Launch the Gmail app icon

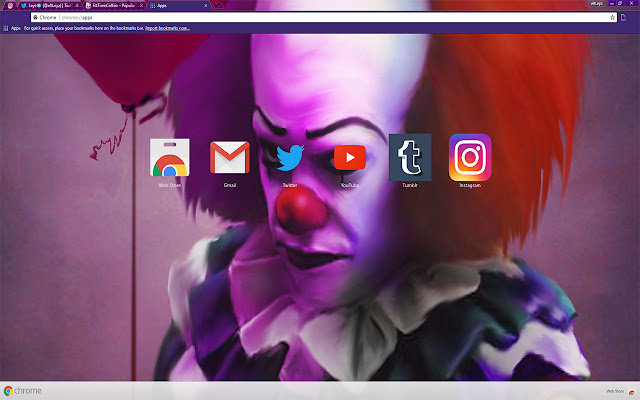click(x=230, y=158)
